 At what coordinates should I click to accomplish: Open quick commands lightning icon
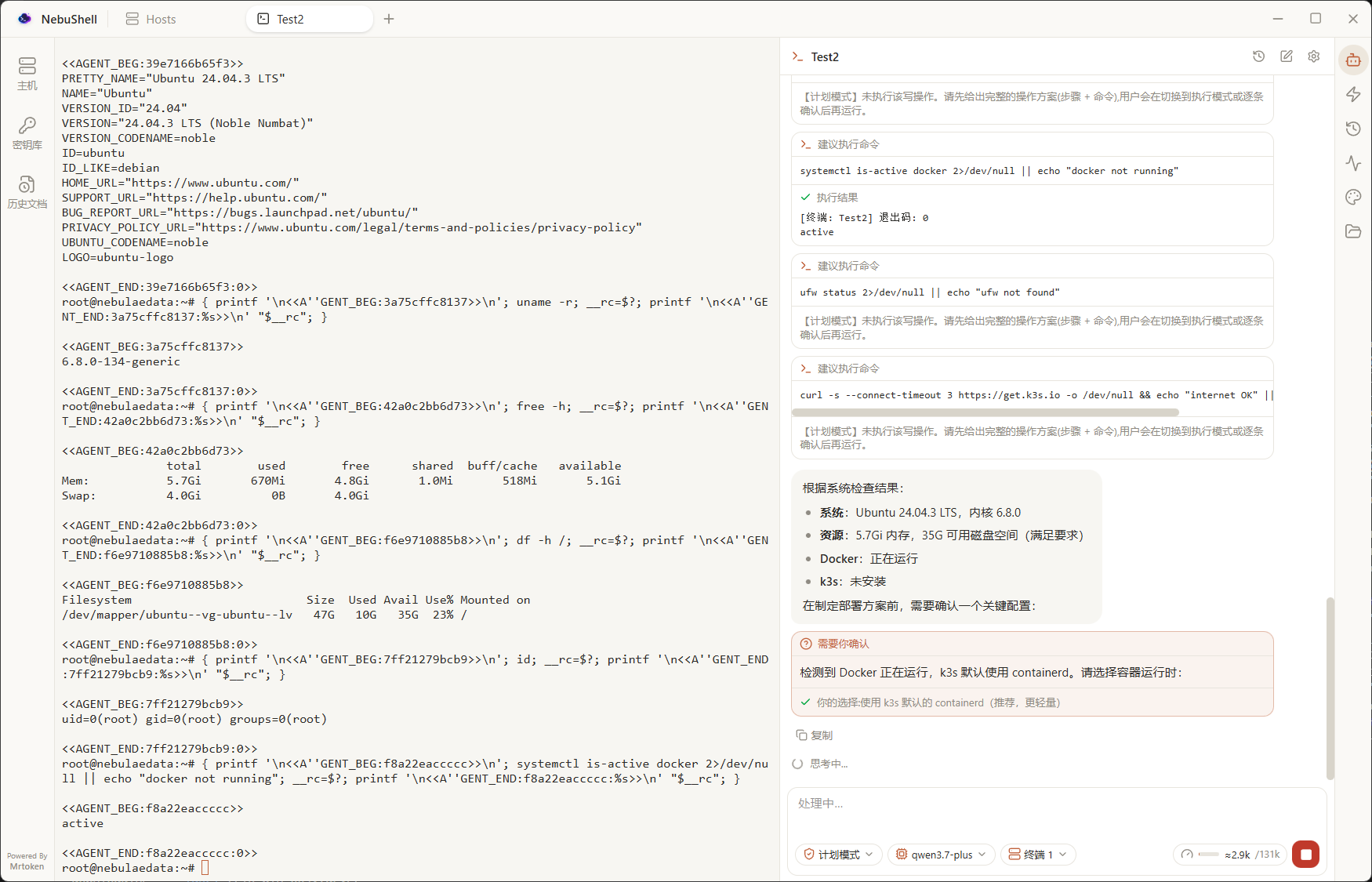tap(1353, 94)
